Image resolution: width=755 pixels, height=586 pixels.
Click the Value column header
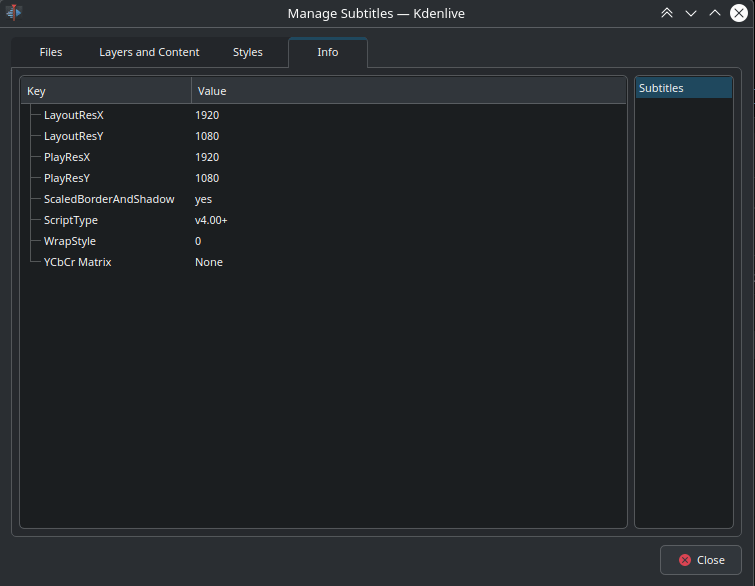(x=408, y=91)
